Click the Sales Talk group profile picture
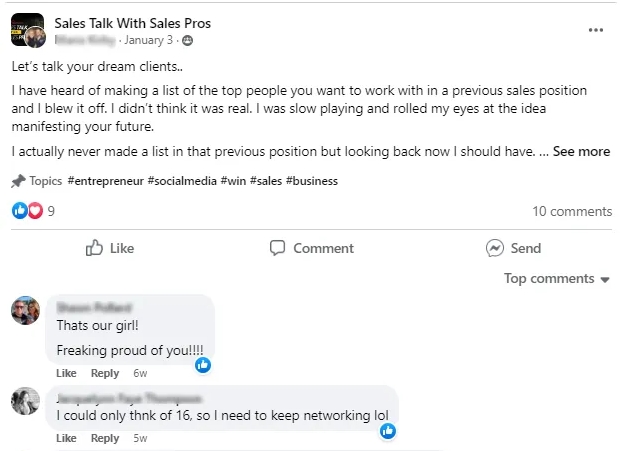620x451 pixels. coord(27,30)
